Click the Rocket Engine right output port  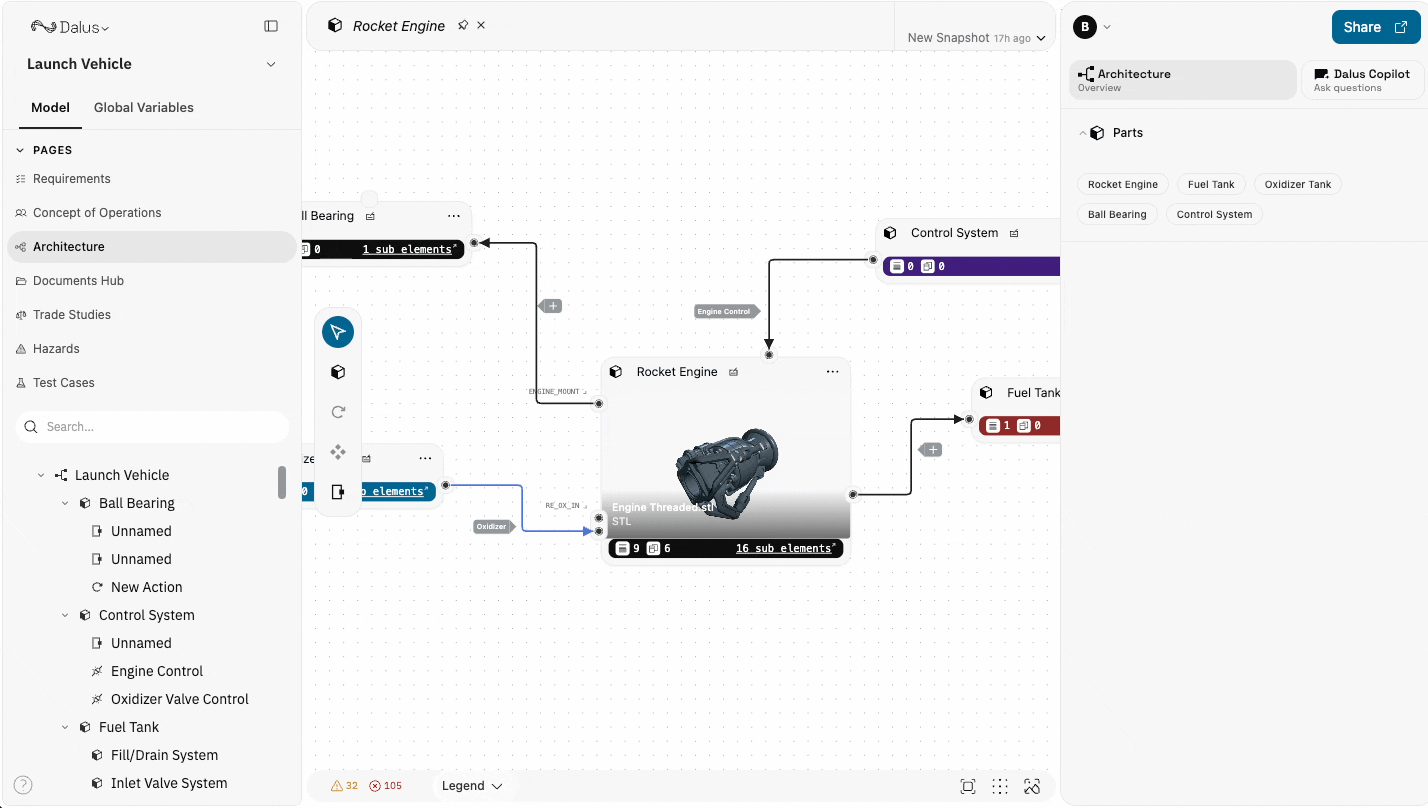click(853, 494)
